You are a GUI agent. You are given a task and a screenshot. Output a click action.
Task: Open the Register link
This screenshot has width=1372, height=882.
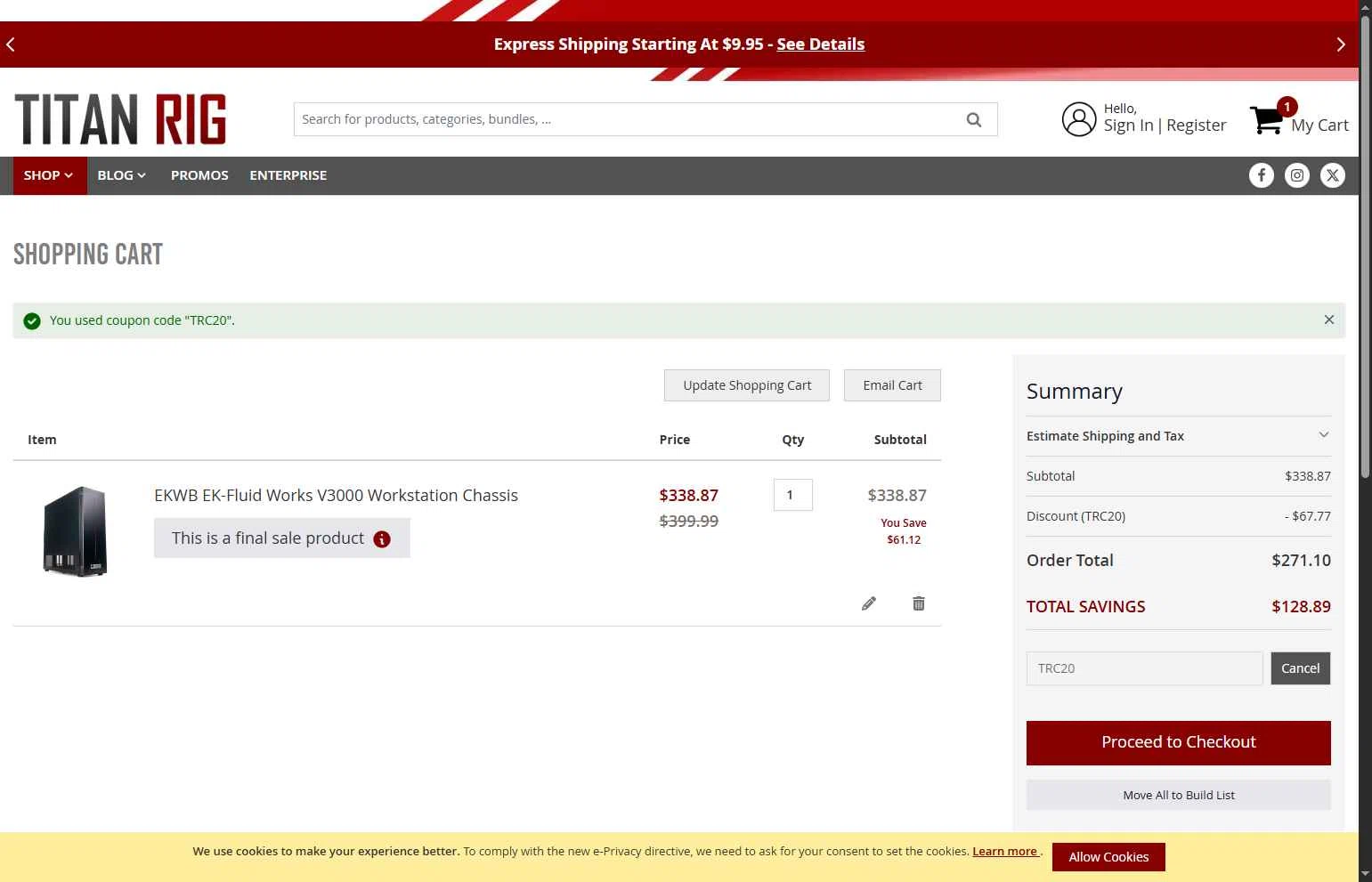tap(1196, 125)
